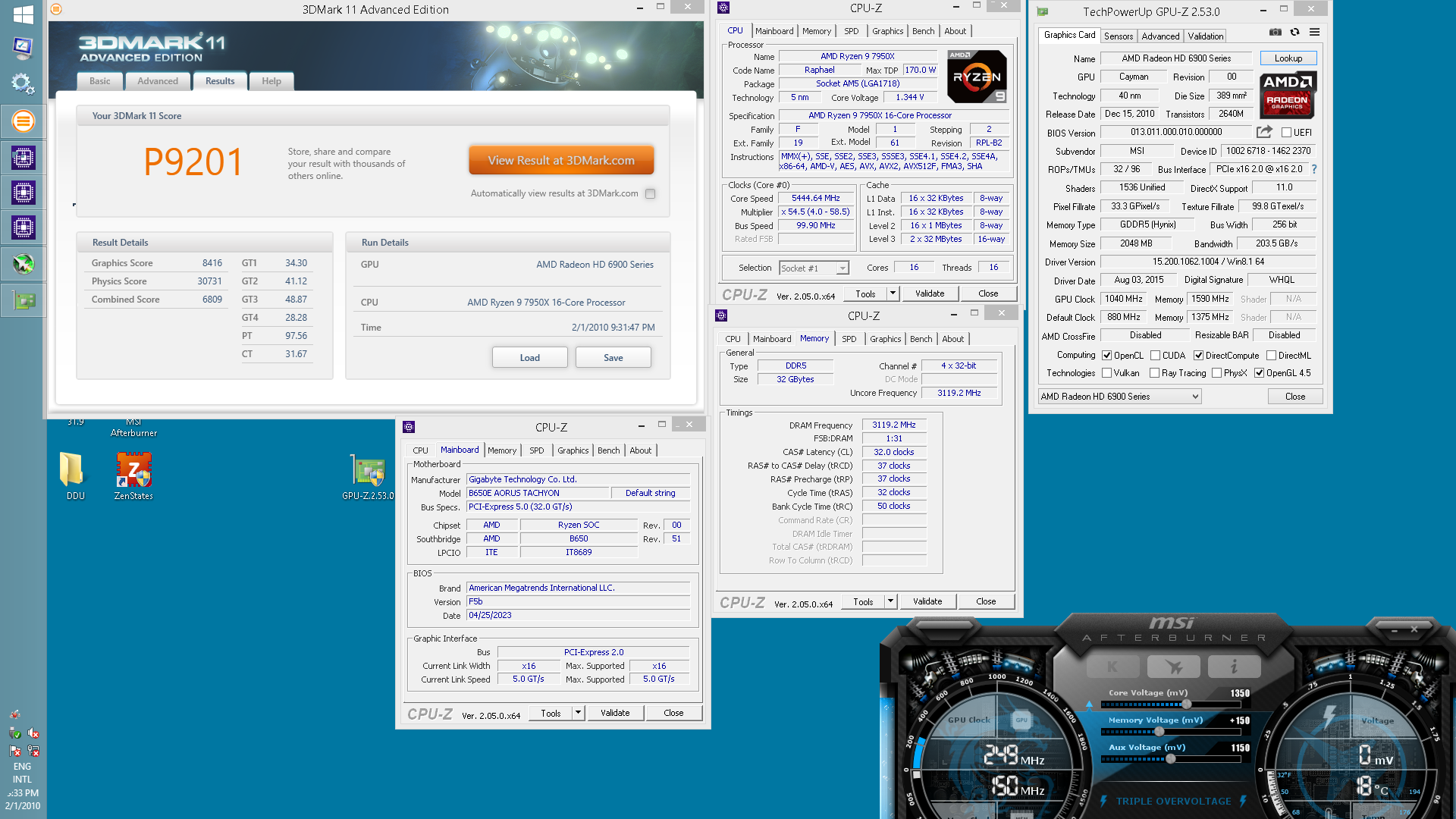This screenshot has height=819, width=1456.
Task: Switch to the Basic tab in 3DMark
Action: click(x=99, y=81)
